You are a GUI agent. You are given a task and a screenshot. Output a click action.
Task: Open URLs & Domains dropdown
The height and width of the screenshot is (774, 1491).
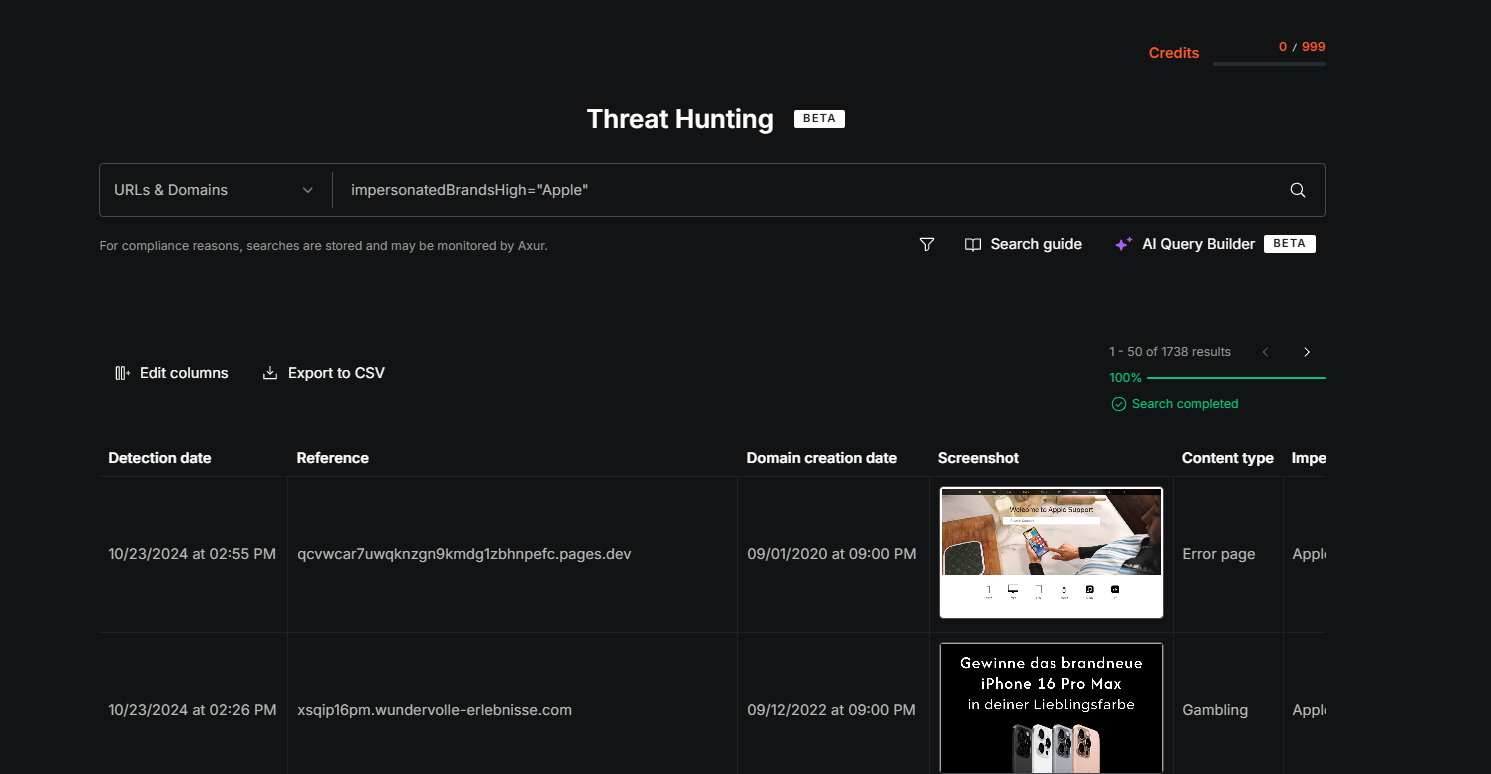[x=214, y=190]
